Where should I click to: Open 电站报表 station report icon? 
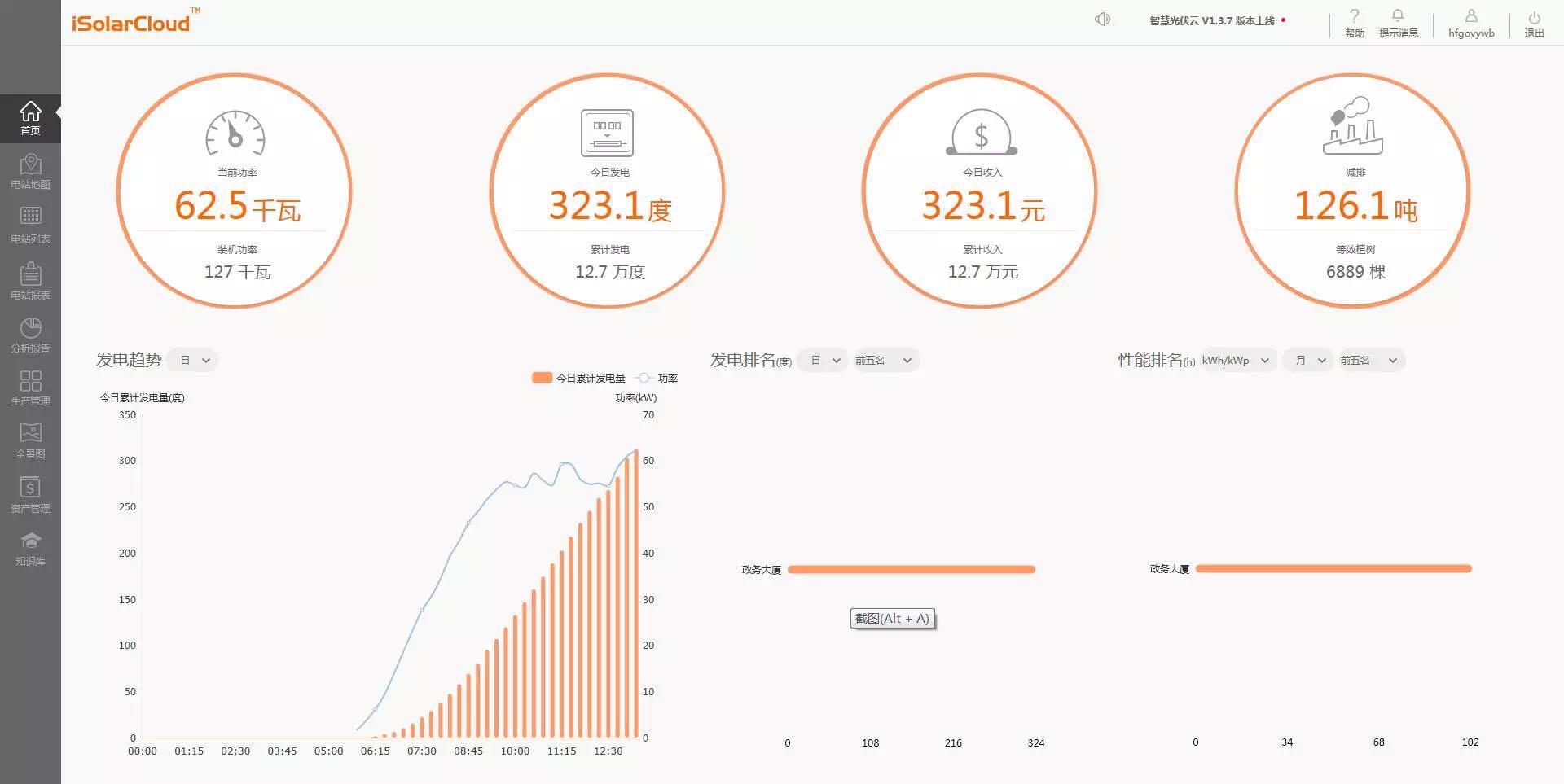(x=30, y=281)
